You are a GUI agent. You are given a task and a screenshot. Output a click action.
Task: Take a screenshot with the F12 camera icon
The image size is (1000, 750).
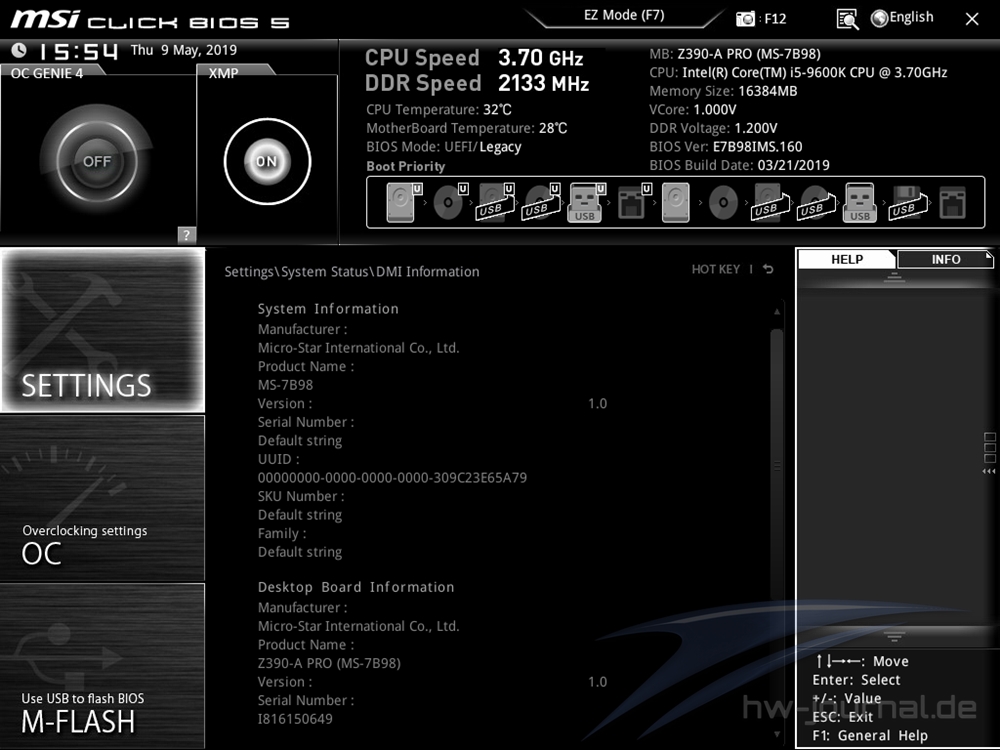pos(745,19)
